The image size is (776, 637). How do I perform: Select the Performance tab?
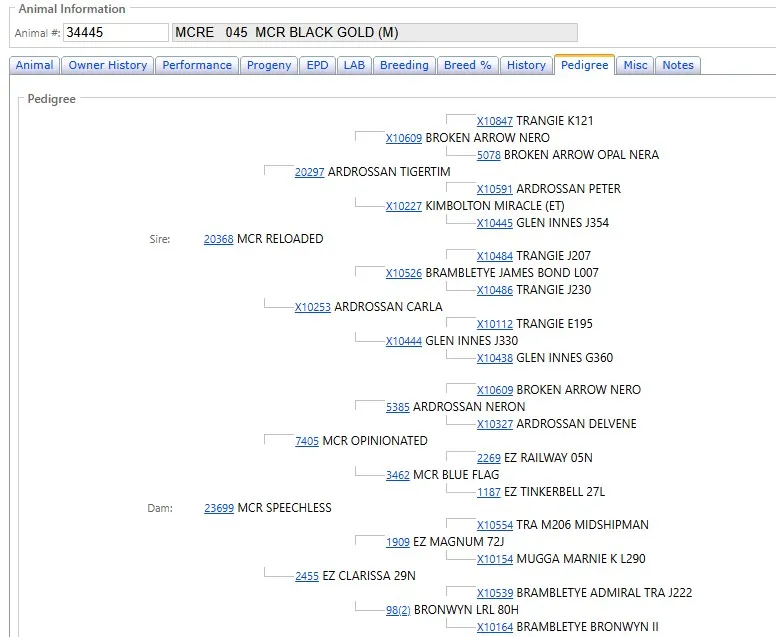[x=197, y=65]
